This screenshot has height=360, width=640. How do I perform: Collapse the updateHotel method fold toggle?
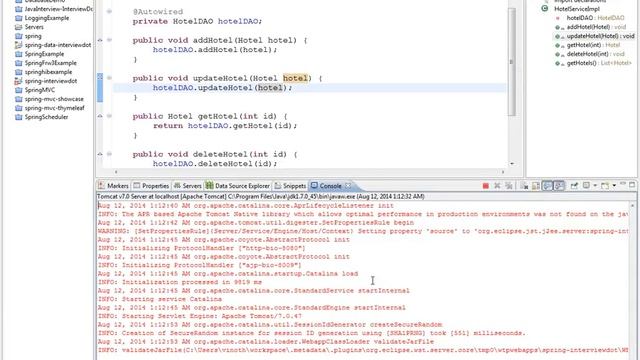pyautogui.click(x=109, y=78)
